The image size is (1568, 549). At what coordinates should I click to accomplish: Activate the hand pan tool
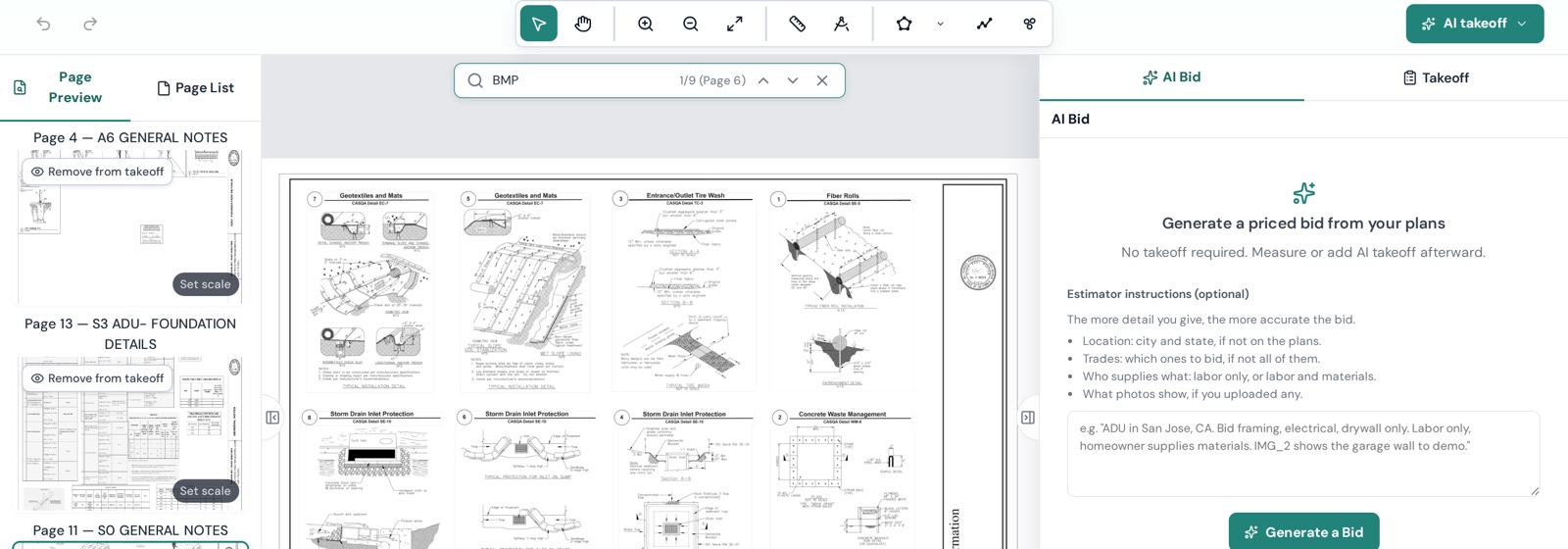point(583,24)
